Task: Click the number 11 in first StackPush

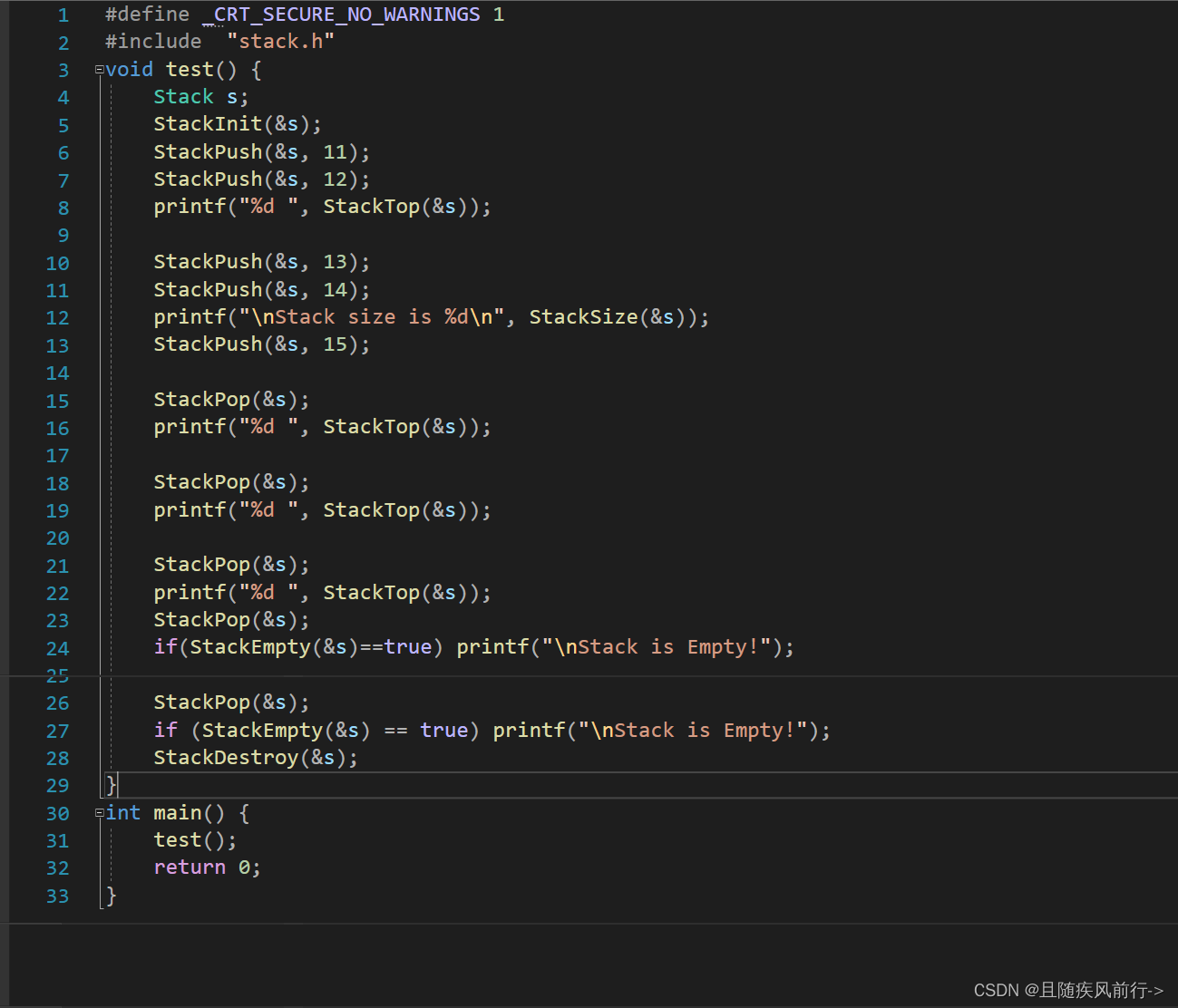Action: [x=335, y=152]
